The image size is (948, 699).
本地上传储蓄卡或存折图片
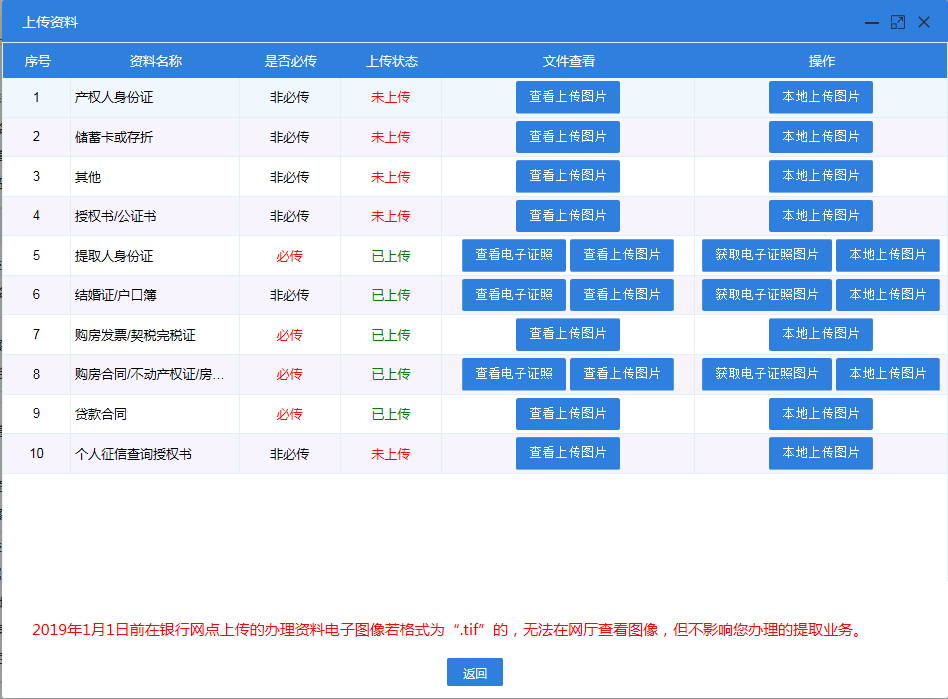[x=820, y=137]
